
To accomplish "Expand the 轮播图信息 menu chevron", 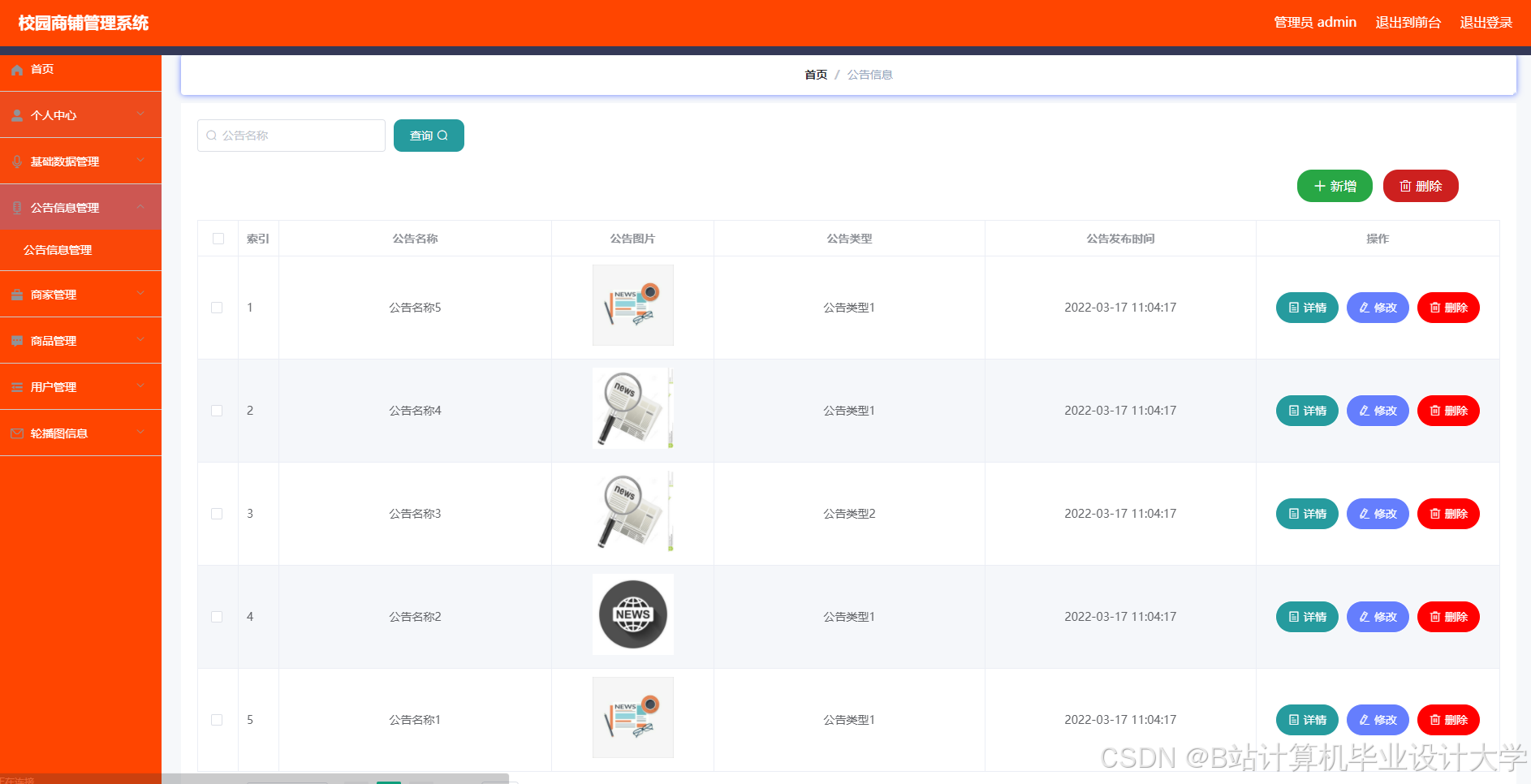I will 140,433.
